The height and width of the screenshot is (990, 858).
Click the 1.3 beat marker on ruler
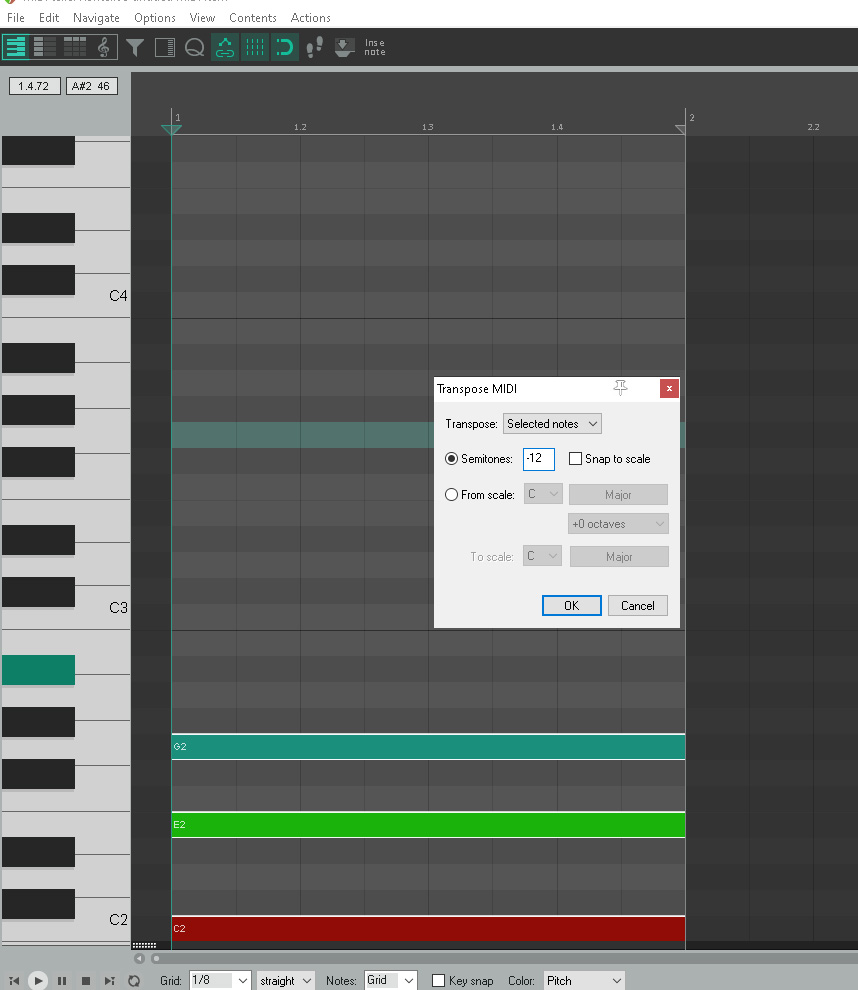427,127
